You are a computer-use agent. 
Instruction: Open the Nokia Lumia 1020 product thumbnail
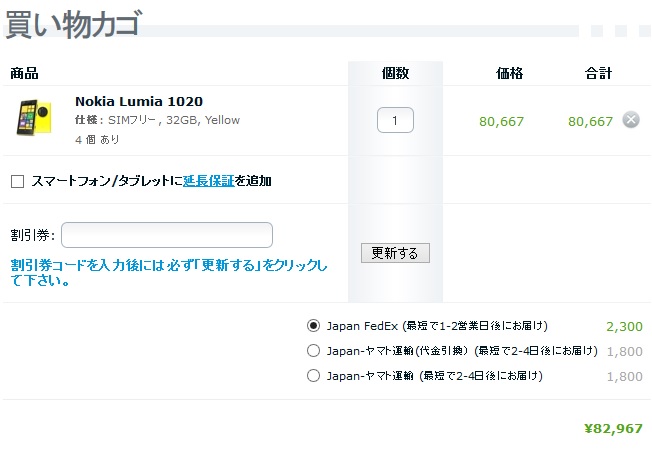point(34,117)
